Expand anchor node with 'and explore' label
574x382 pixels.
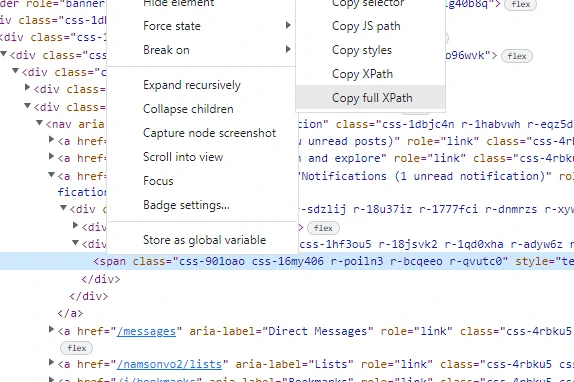point(52,157)
